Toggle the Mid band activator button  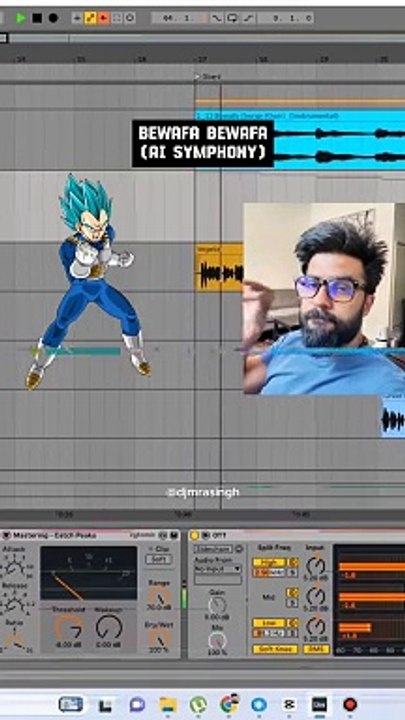pos(292,592)
